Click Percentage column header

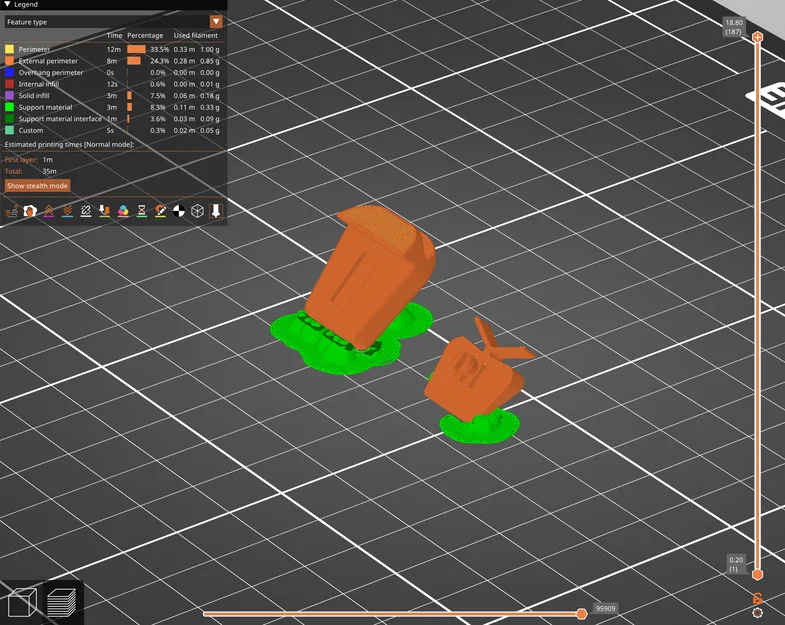pos(145,35)
